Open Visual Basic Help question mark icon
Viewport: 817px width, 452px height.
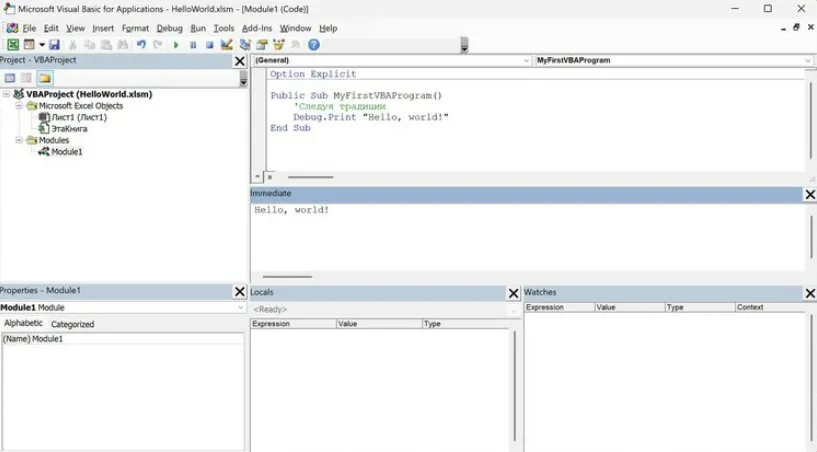tap(314, 45)
